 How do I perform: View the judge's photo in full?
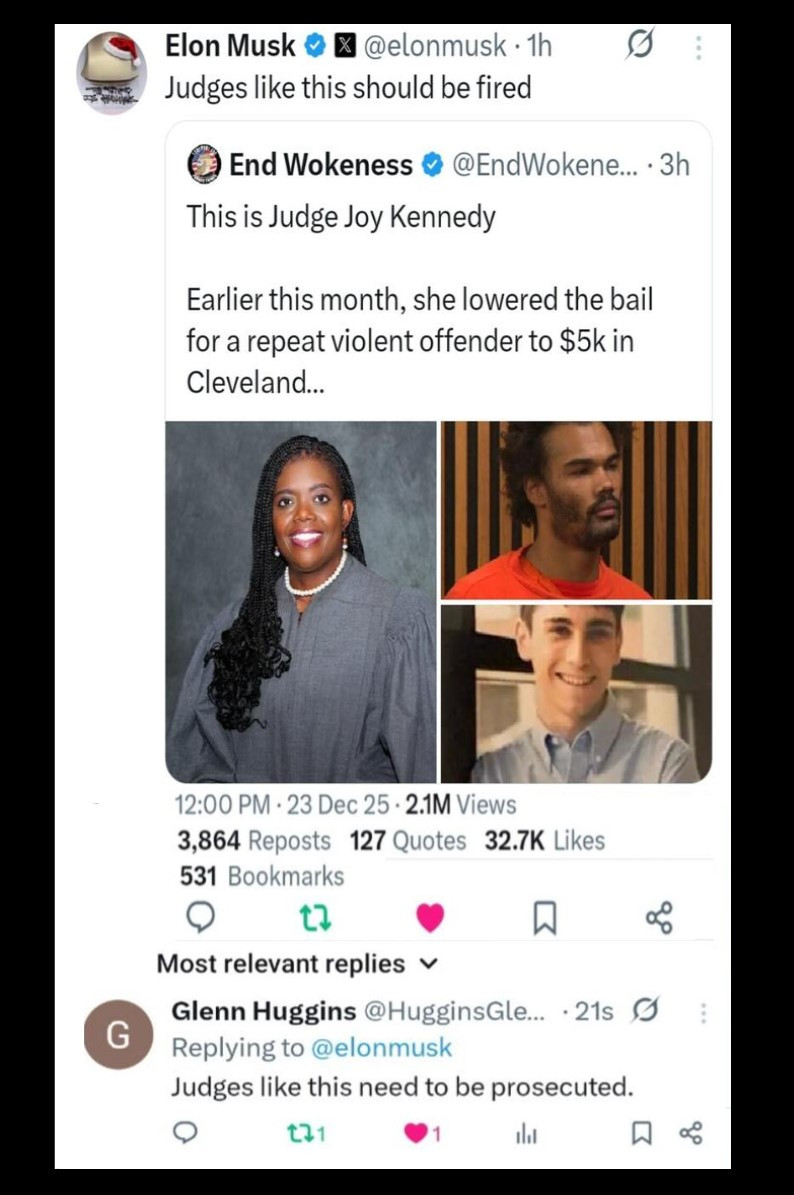click(301, 601)
